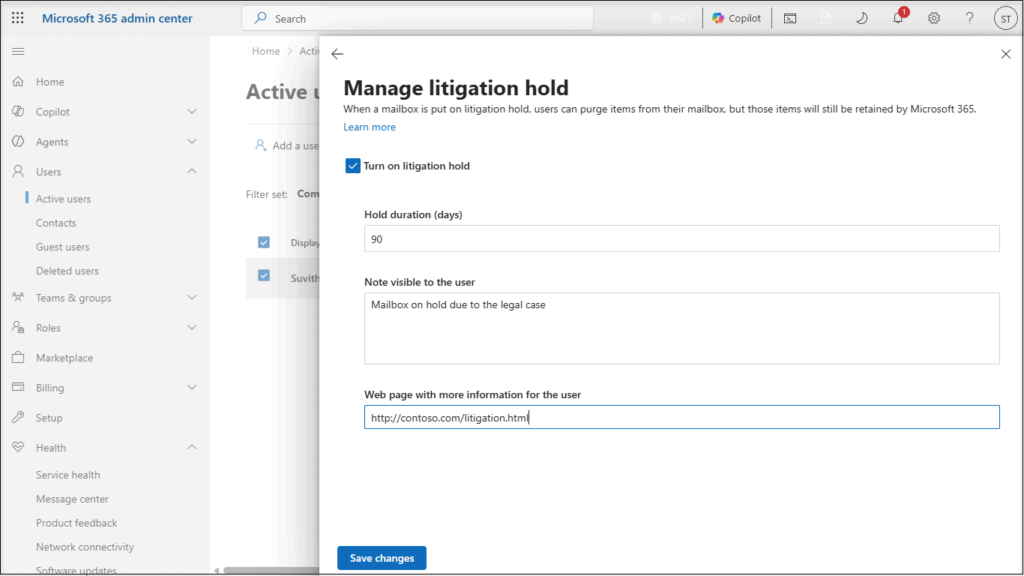Open Service health page
This screenshot has height=576, width=1024.
(x=68, y=475)
